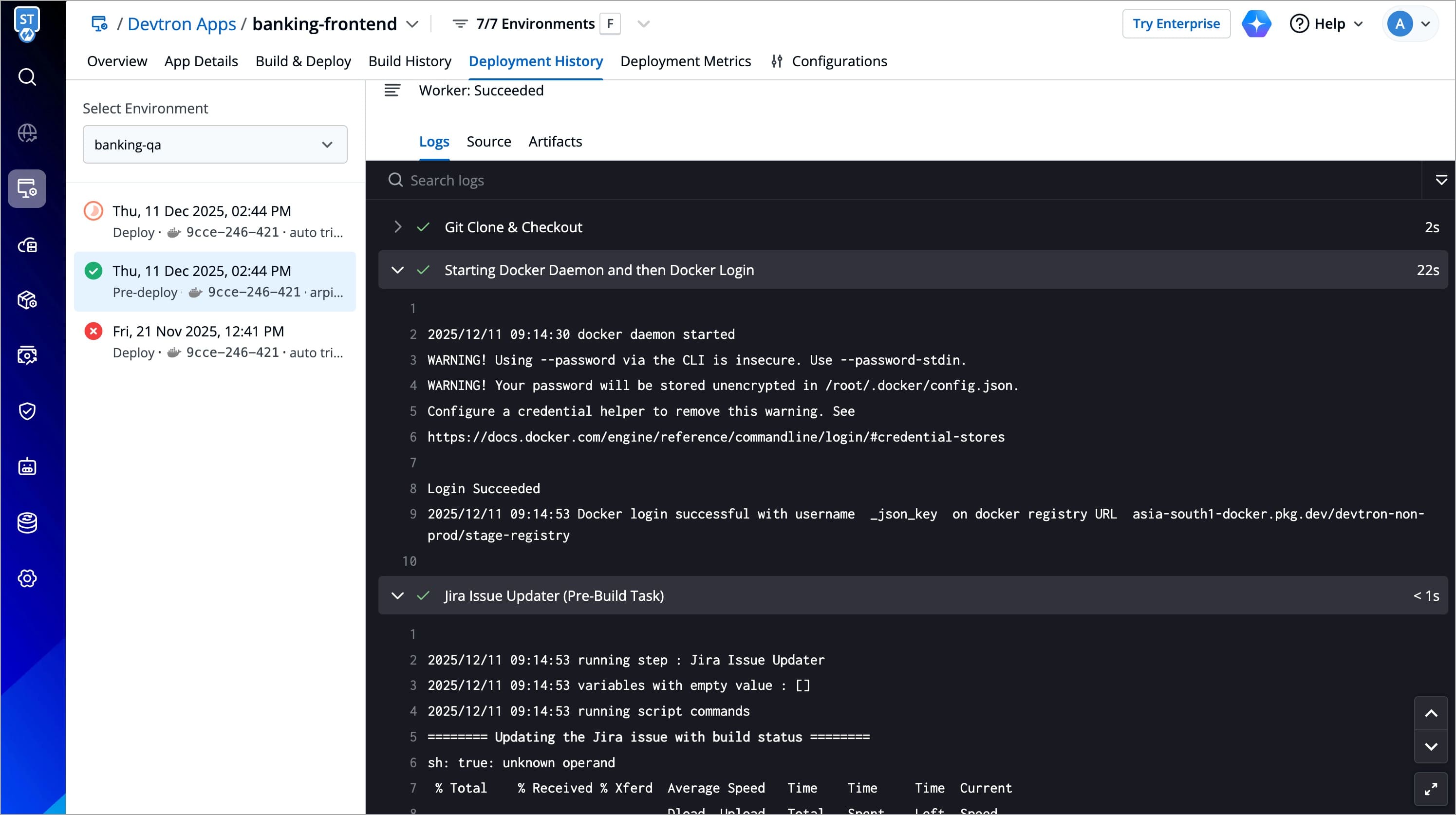Open global settings gear in sidebar
The height and width of the screenshot is (815, 1456).
tap(27, 578)
